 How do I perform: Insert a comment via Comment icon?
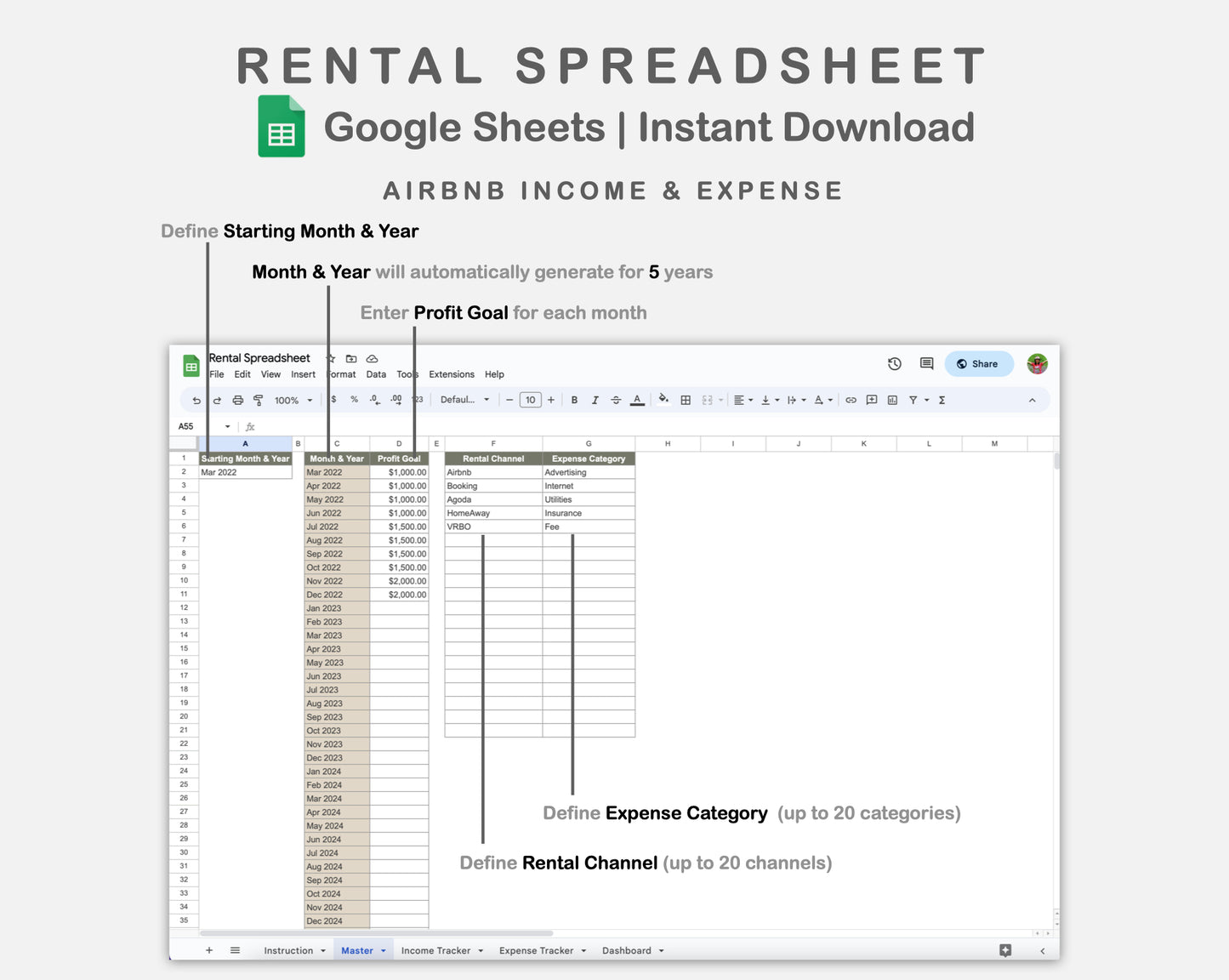(871, 400)
